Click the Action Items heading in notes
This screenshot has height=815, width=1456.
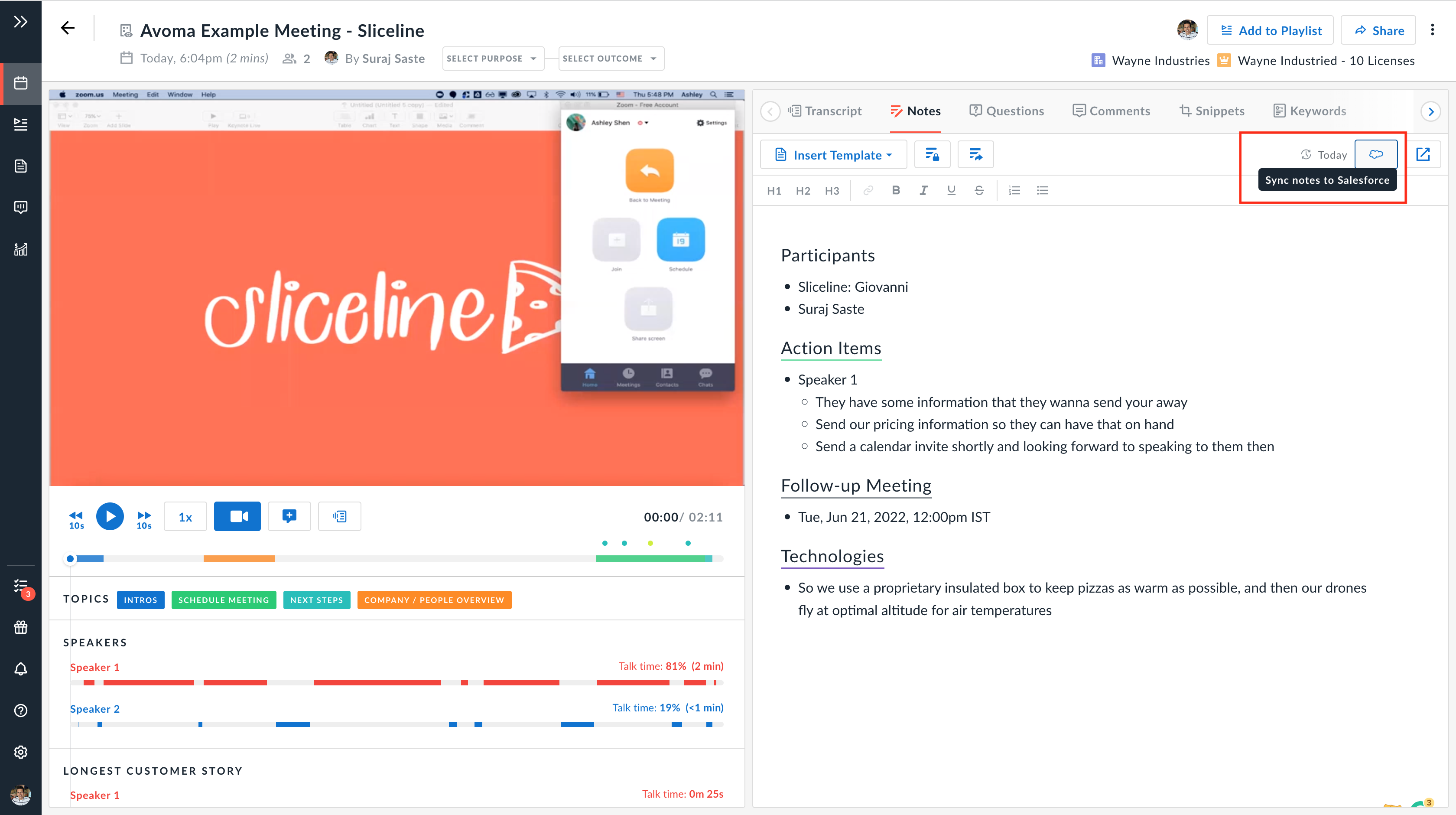tap(831, 349)
